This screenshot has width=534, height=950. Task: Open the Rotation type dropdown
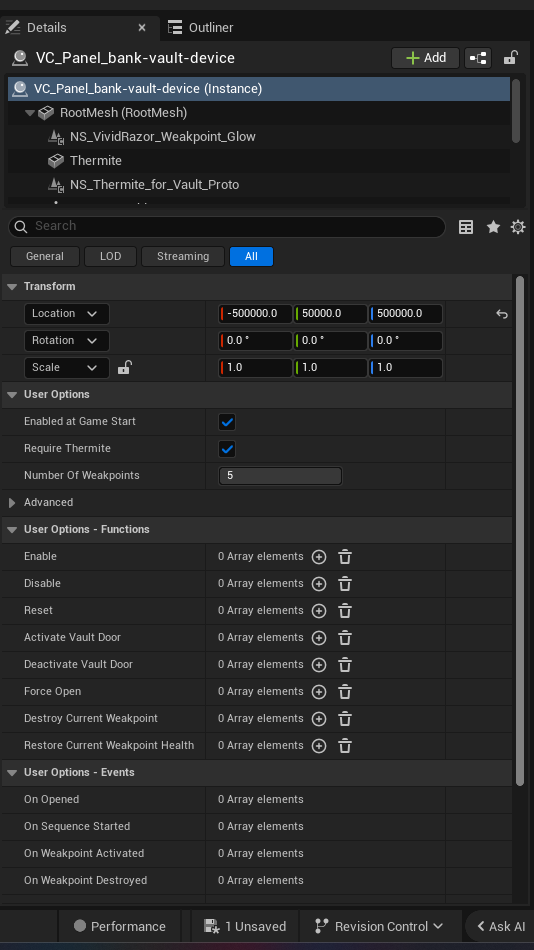67,340
